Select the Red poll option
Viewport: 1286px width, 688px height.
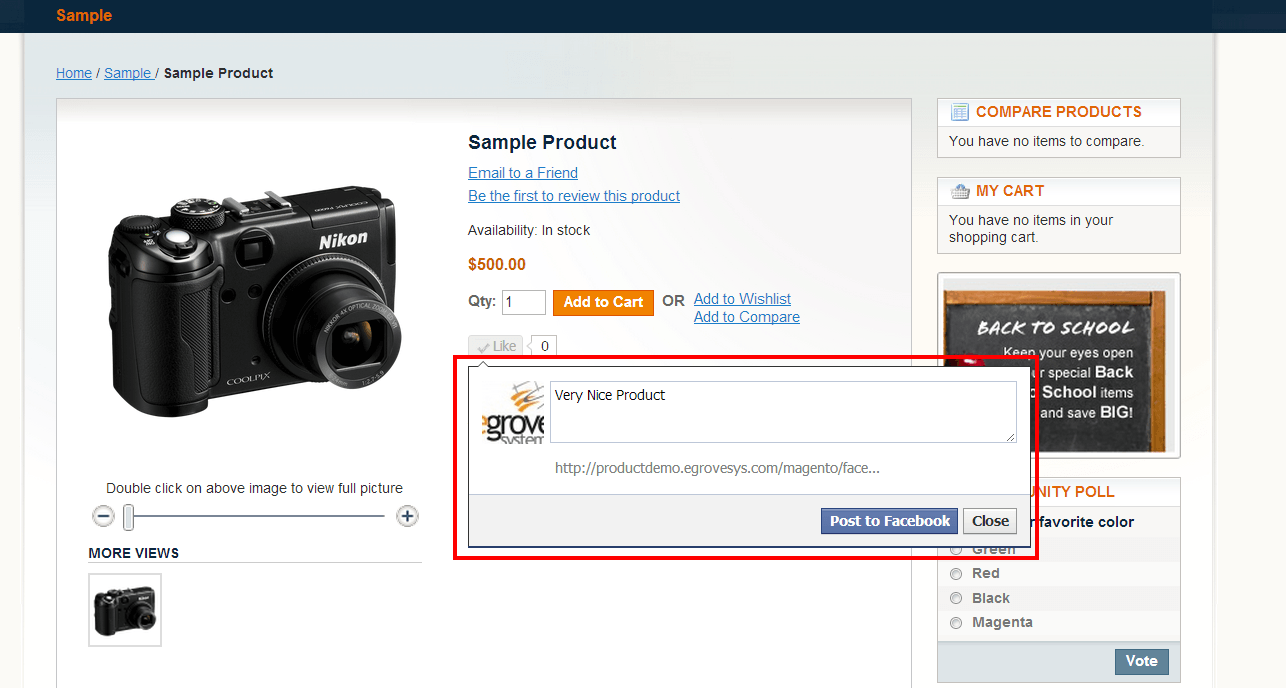click(x=956, y=573)
